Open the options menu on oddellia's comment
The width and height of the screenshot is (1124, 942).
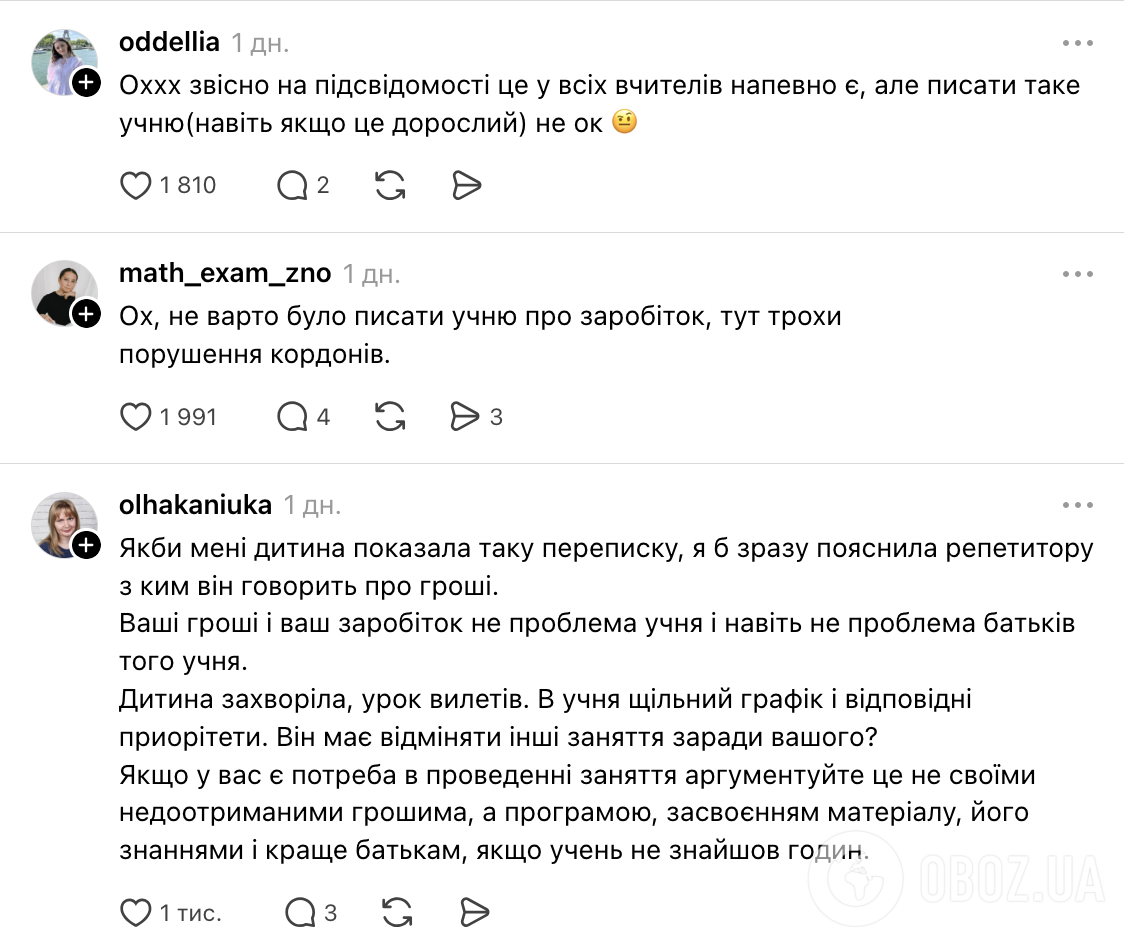point(1078,42)
